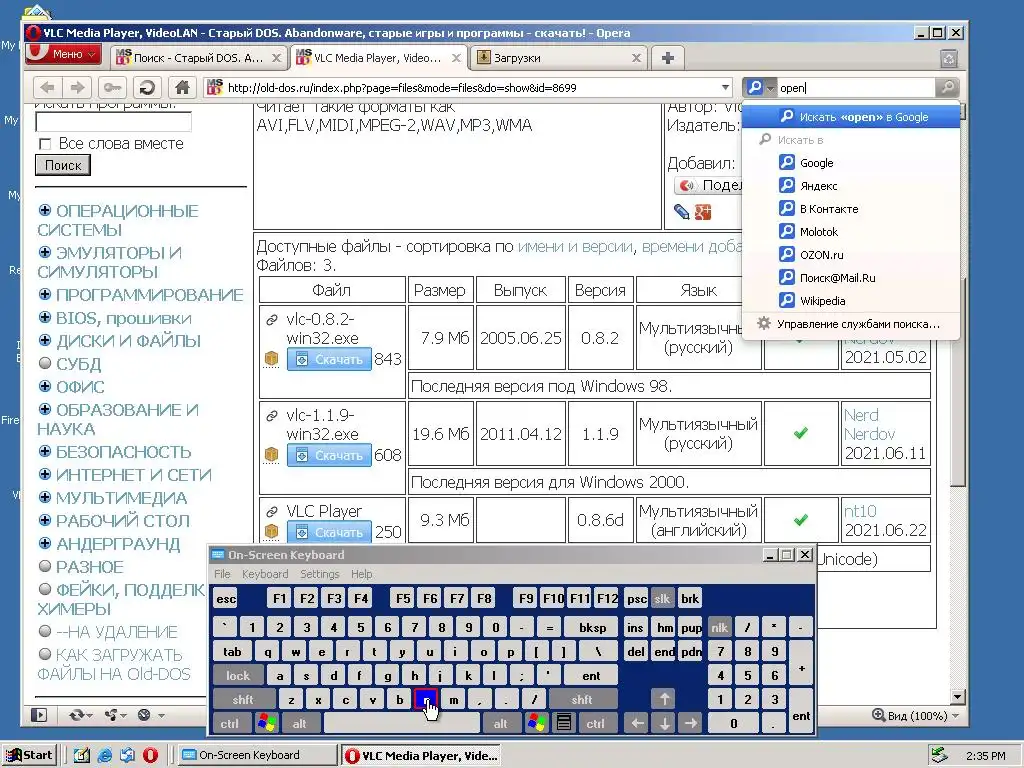
Task: Open the search engine selector dropdown
Action: pos(760,88)
